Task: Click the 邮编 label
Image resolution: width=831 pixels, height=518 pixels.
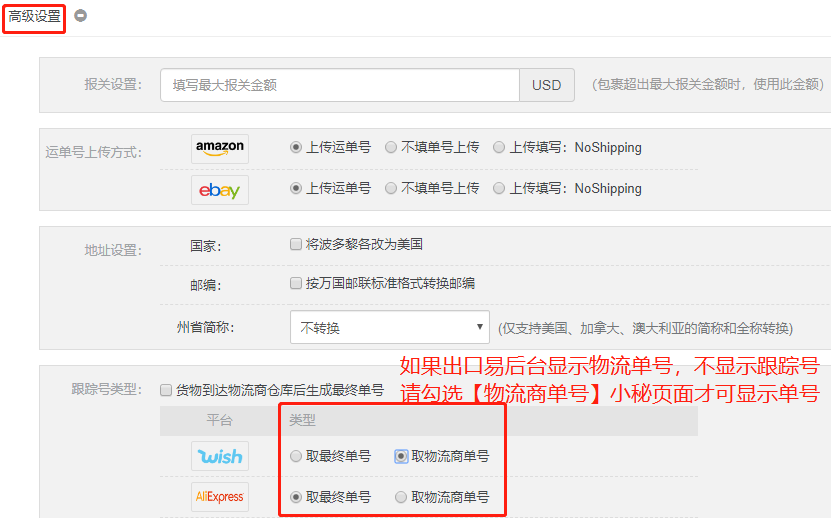Action: coord(206,285)
